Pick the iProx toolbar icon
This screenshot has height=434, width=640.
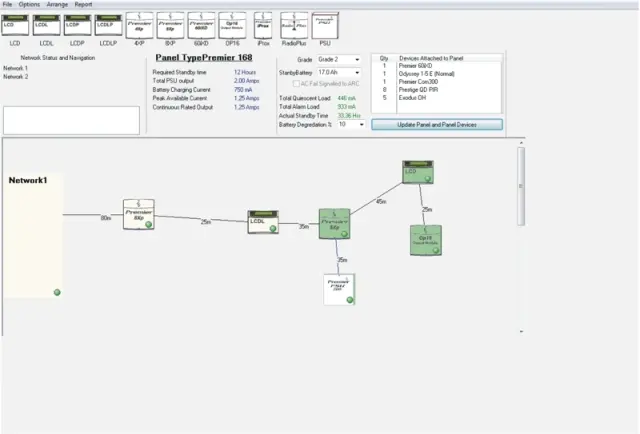[263, 25]
